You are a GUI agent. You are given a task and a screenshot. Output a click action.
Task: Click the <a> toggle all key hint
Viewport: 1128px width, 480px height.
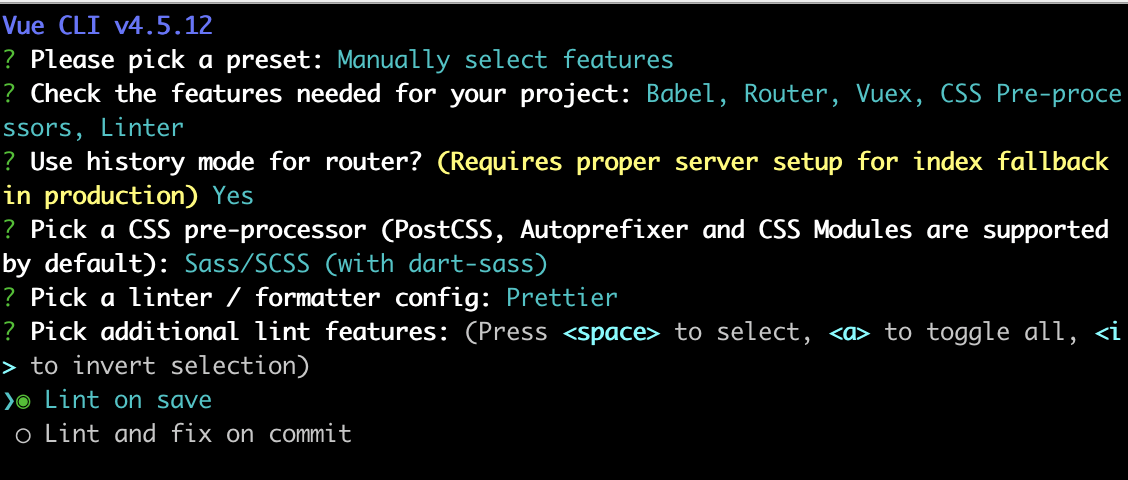click(x=848, y=332)
